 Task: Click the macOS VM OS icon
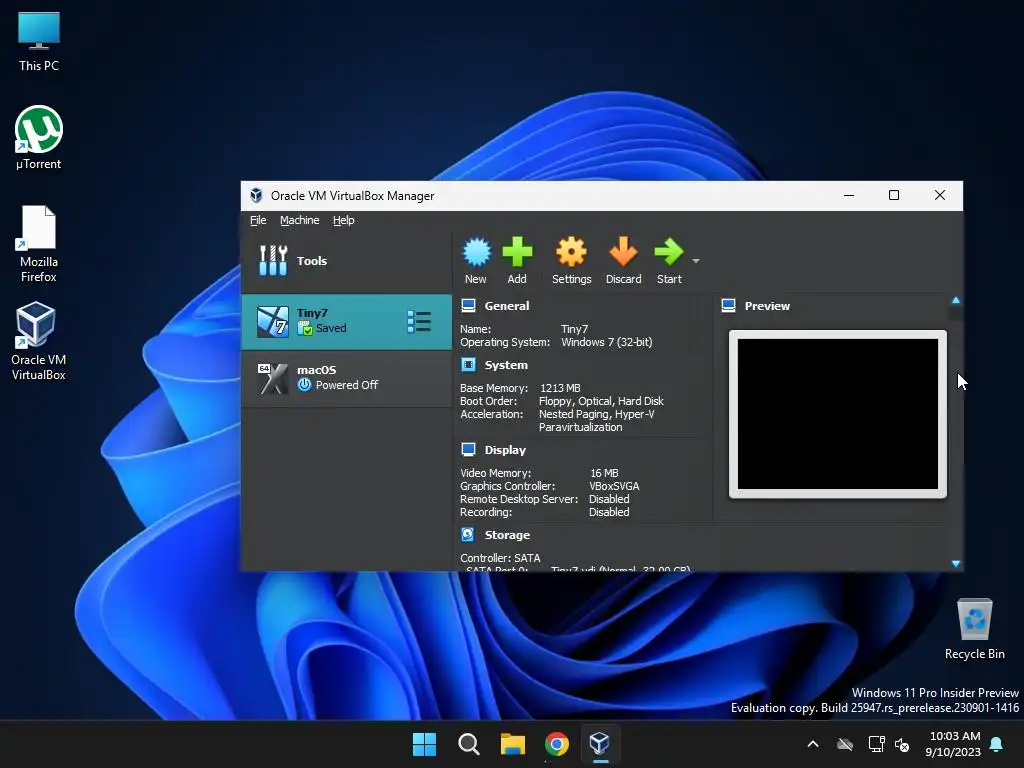coord(272,379)
